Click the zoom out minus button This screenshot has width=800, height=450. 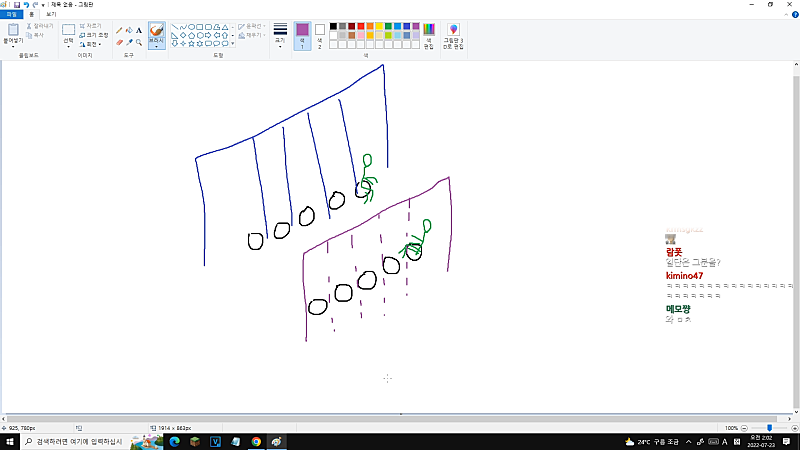tap(744, 428)
